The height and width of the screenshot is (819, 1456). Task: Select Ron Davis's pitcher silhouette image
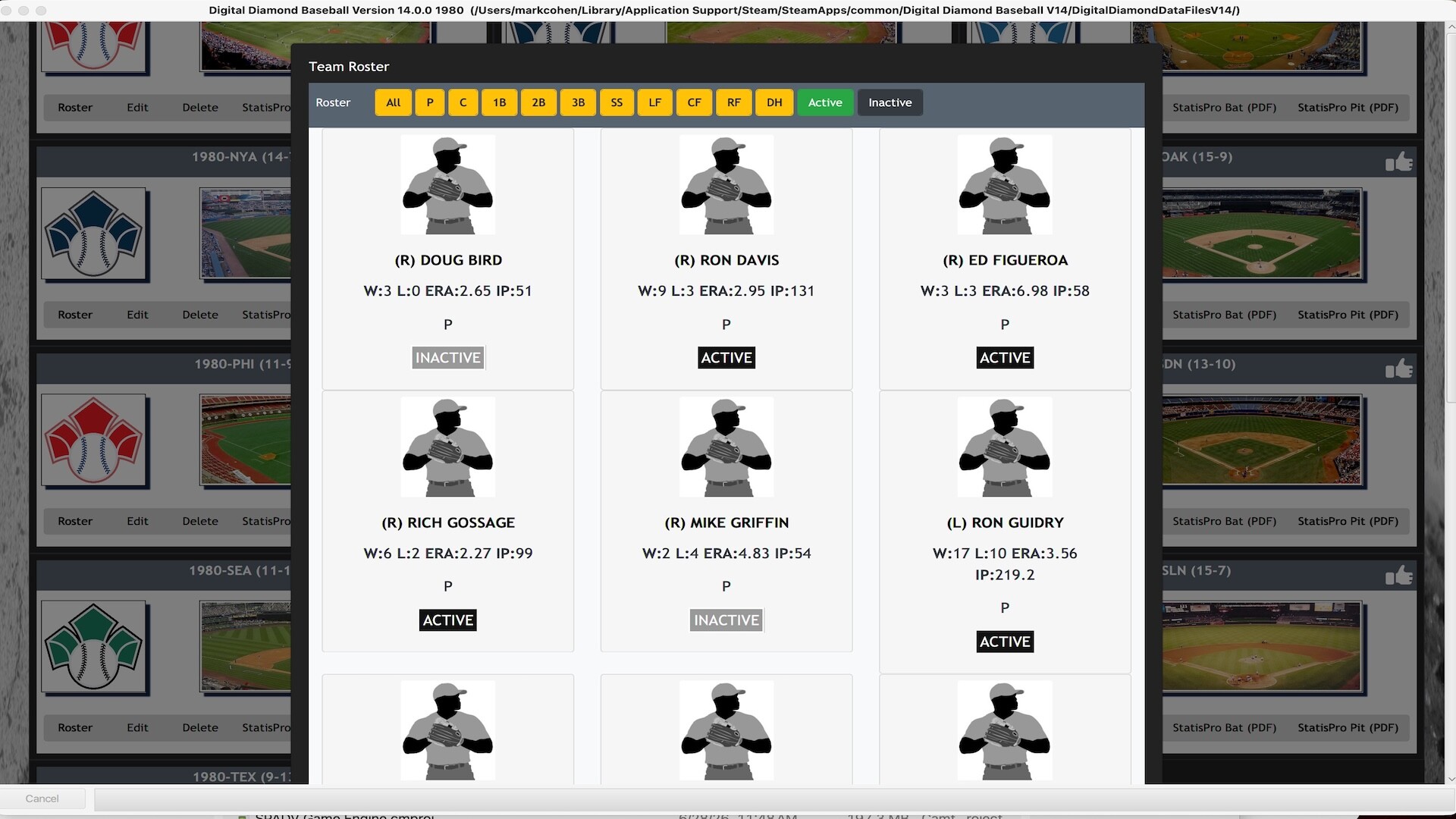[x=726, y=184]
